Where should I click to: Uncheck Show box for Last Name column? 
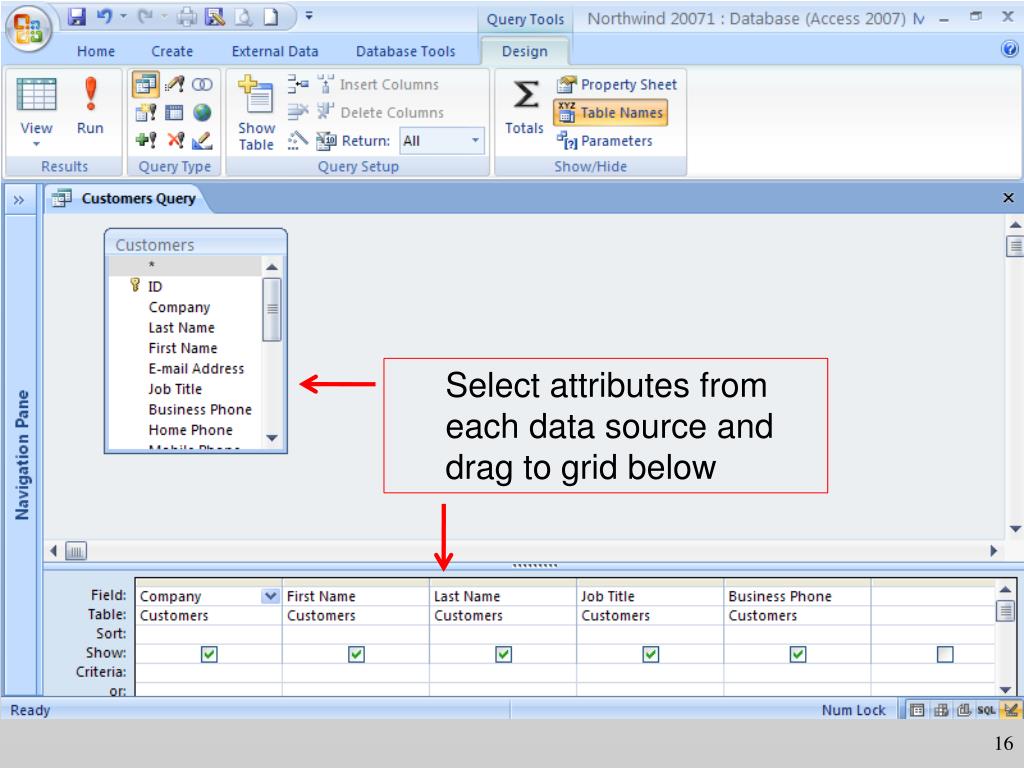click(504, 654)
